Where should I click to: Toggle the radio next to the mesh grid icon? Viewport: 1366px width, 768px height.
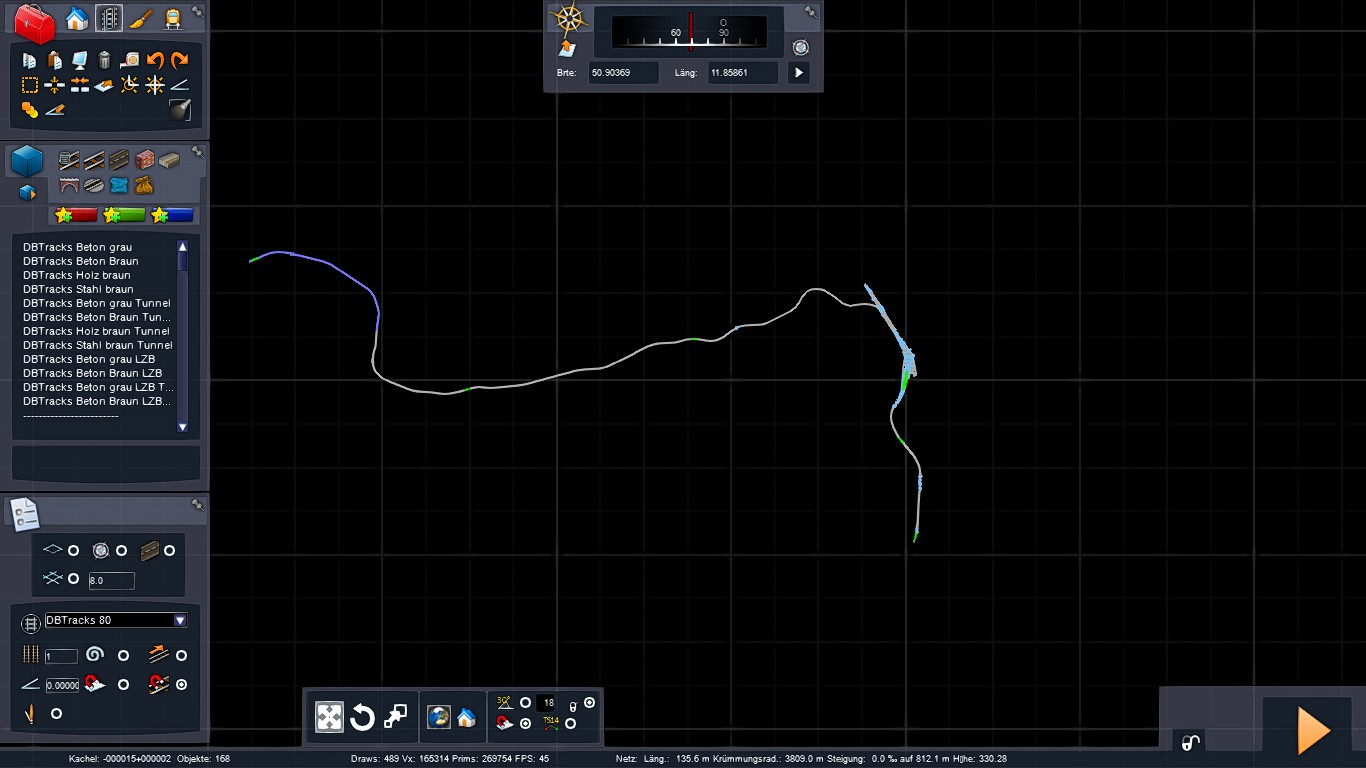tap(73, 579)
